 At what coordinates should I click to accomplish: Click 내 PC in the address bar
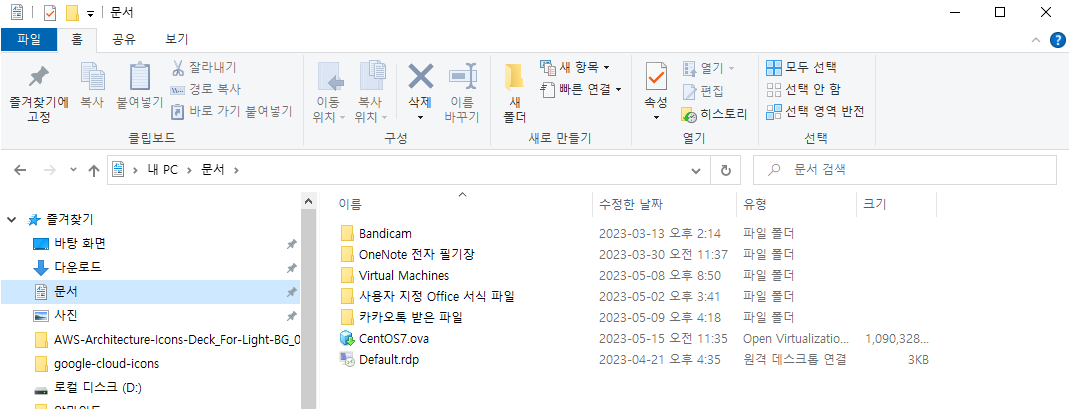[162, 170]
